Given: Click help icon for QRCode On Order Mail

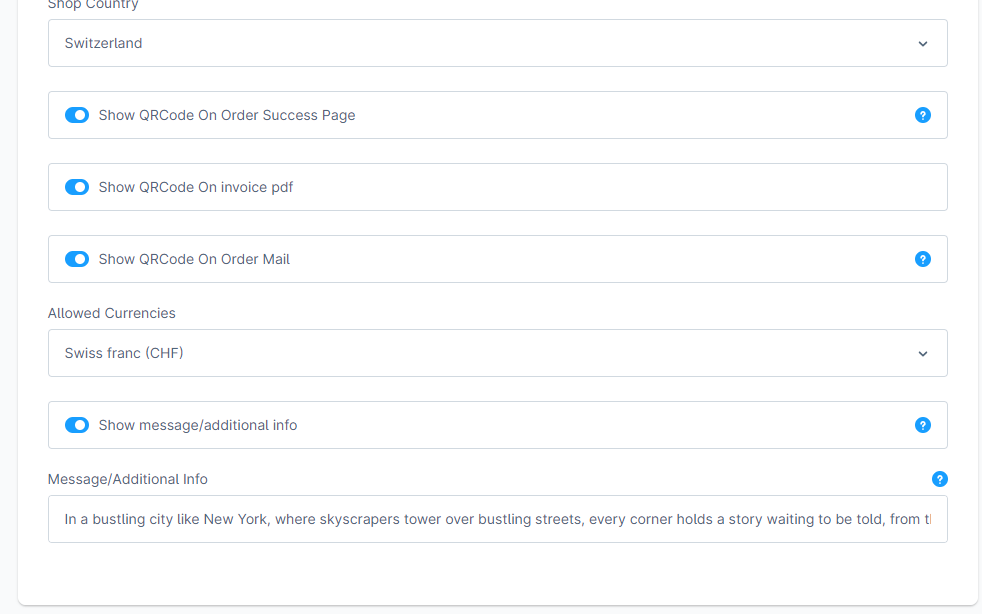Looking at the screenshot, I should pyautogui.click(x=922, y=259).
